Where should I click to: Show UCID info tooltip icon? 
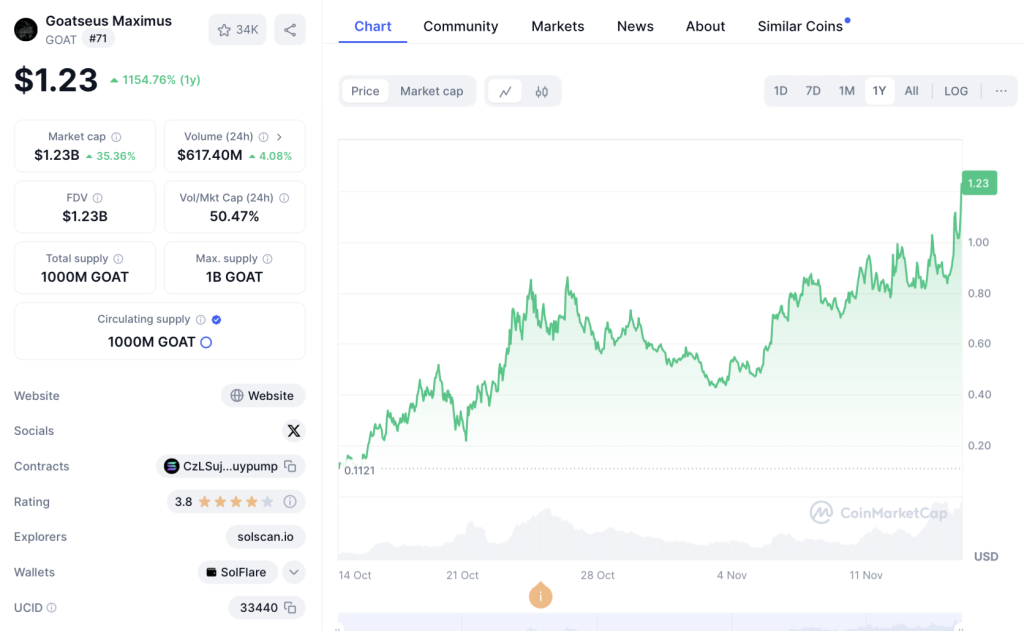[52, 607]
